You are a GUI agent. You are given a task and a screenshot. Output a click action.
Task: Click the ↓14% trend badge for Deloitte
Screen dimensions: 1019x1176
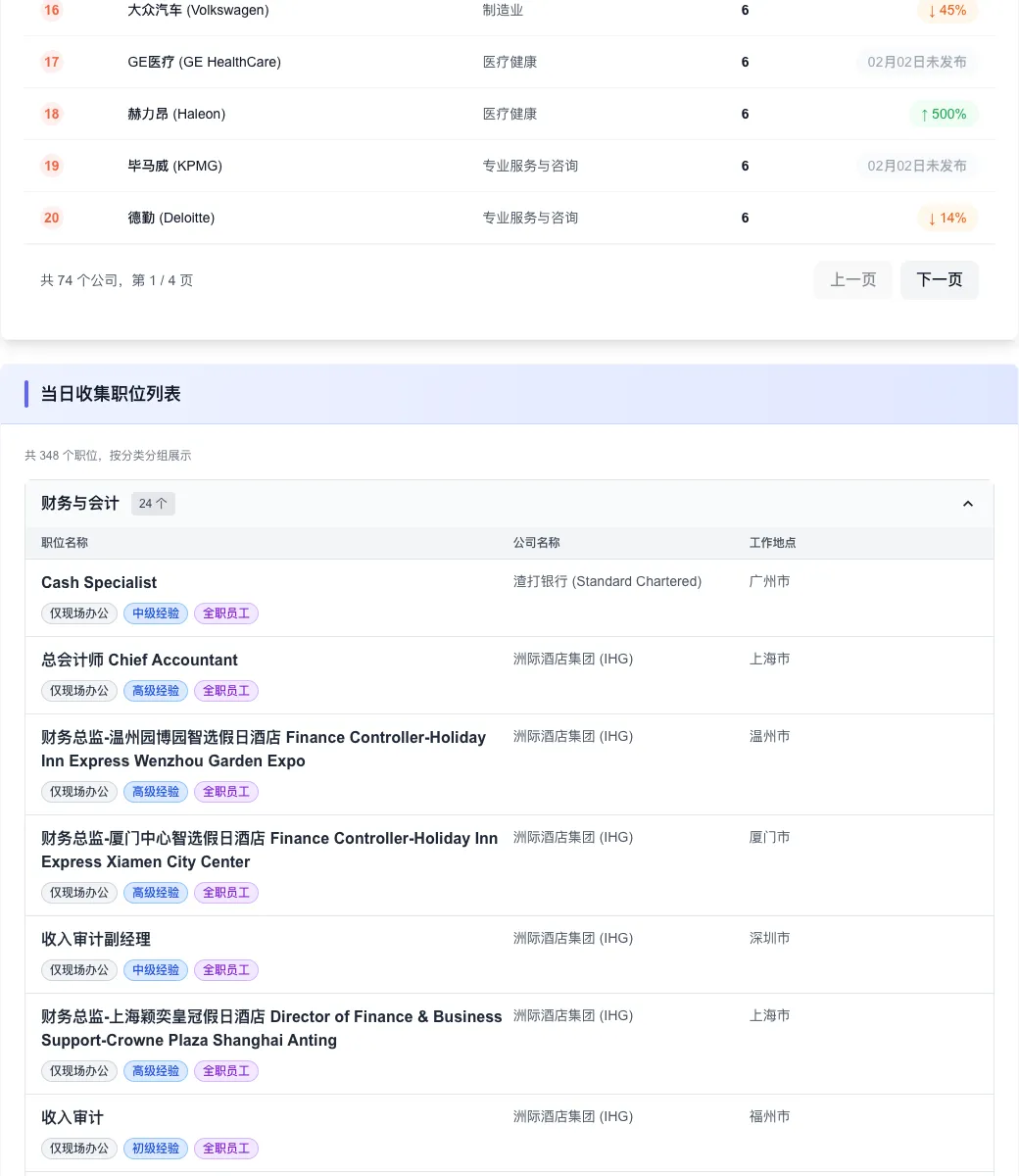(x=946, y=218)
